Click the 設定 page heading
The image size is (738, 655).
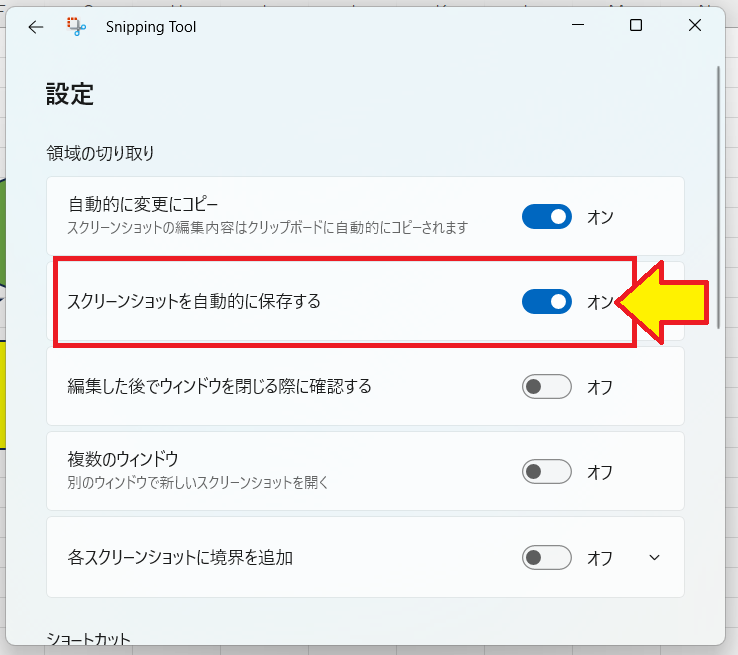70,95
